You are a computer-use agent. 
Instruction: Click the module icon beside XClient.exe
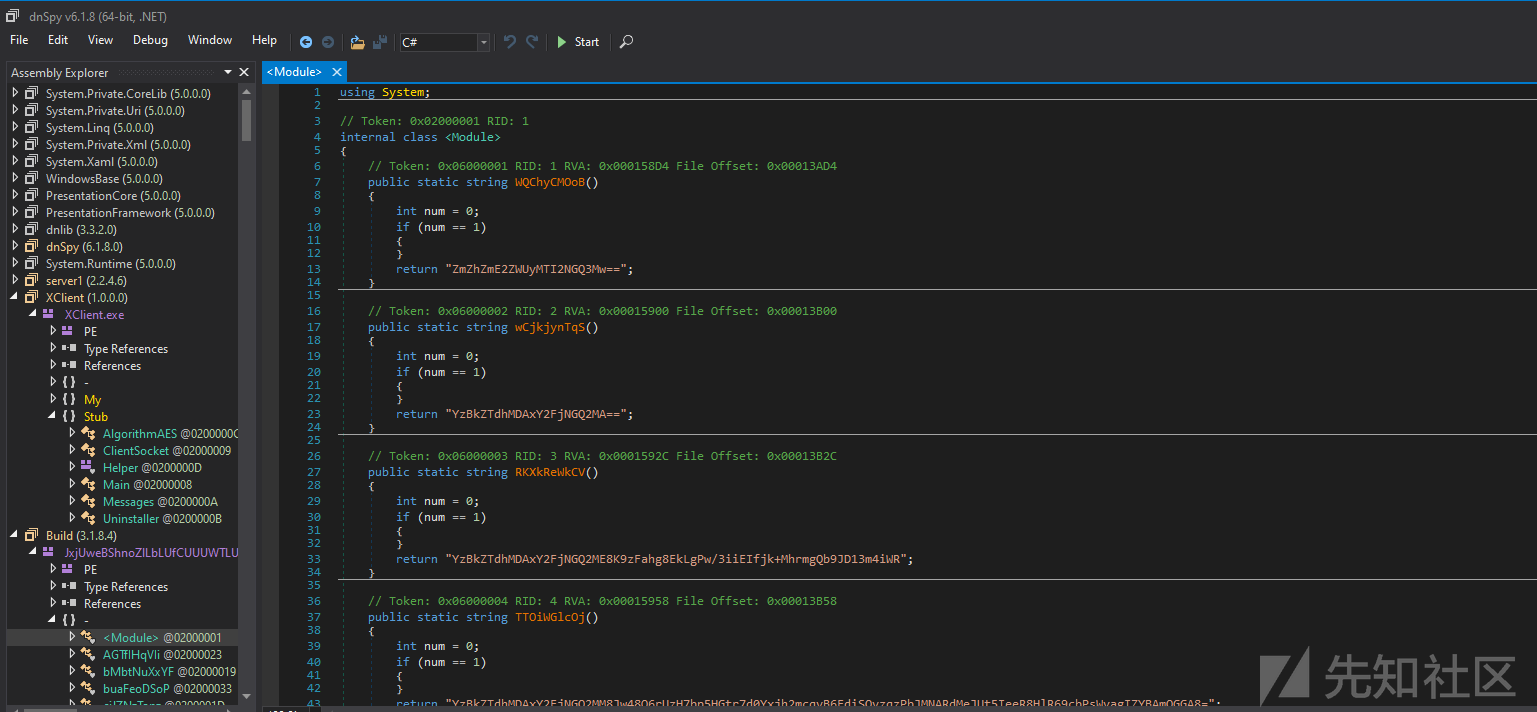[48, 315]
